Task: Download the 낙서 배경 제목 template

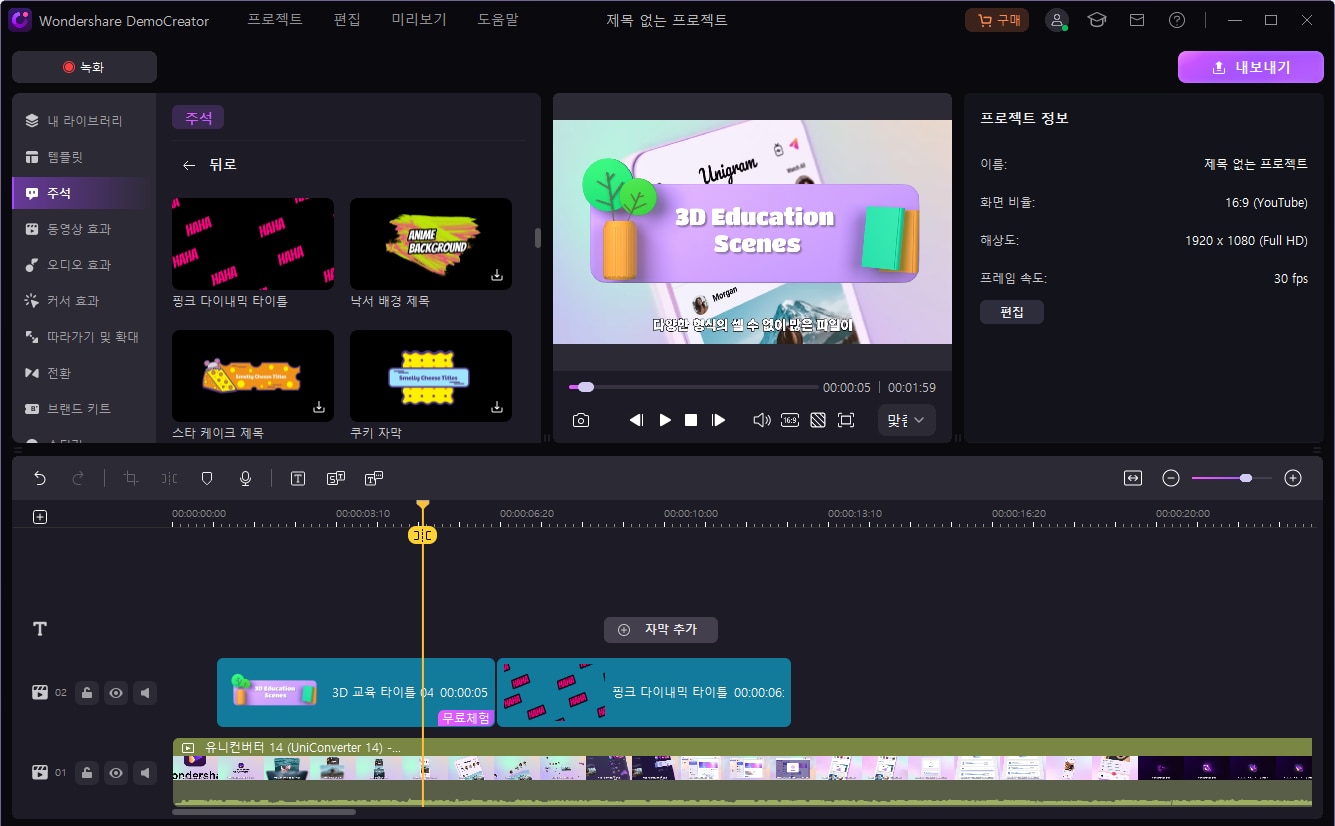Action: click(497, 275)
